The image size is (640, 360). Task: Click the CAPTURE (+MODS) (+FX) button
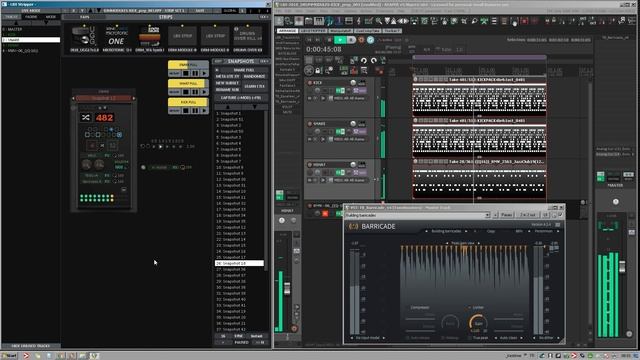point(241,98)
